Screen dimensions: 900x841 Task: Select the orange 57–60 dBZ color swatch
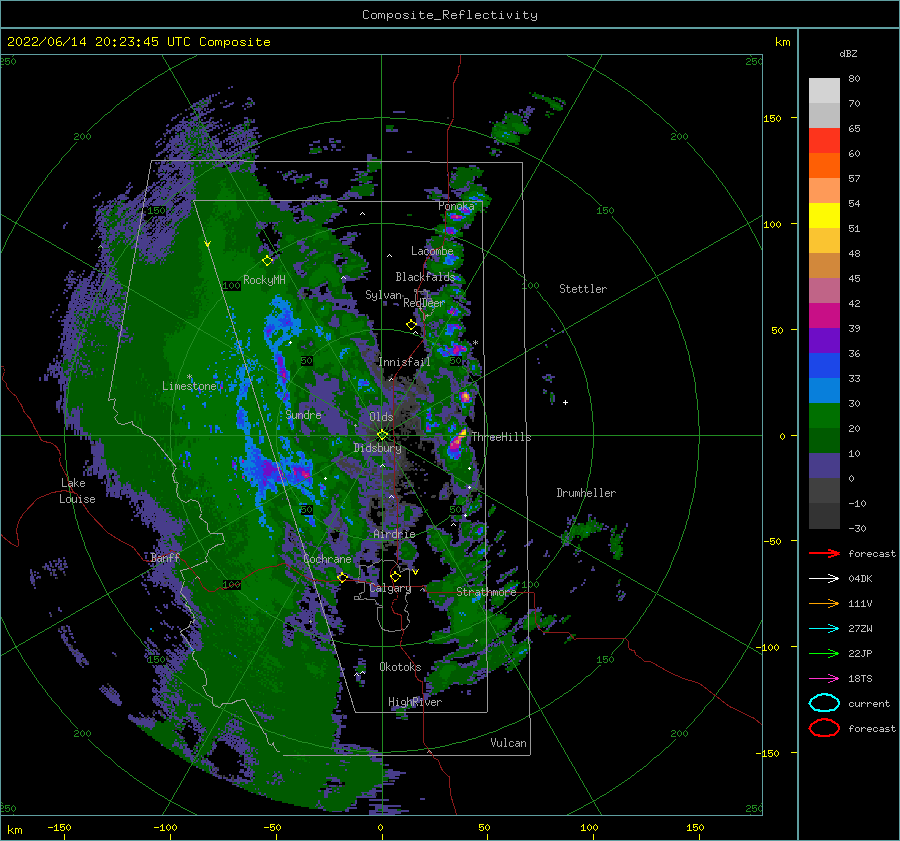tap(824, 165)
